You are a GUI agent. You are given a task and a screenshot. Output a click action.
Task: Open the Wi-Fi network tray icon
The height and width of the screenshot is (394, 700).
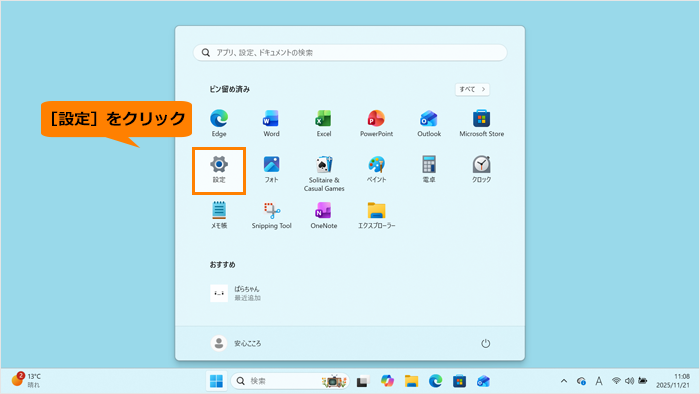coord(616,381)
